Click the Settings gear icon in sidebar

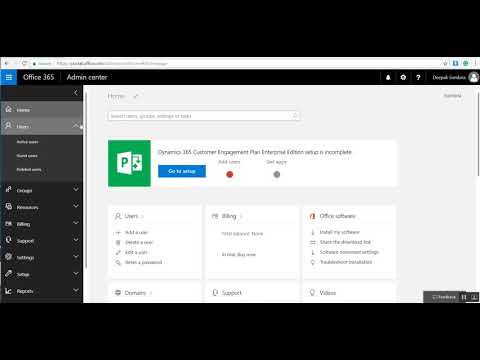coord(9,257)
